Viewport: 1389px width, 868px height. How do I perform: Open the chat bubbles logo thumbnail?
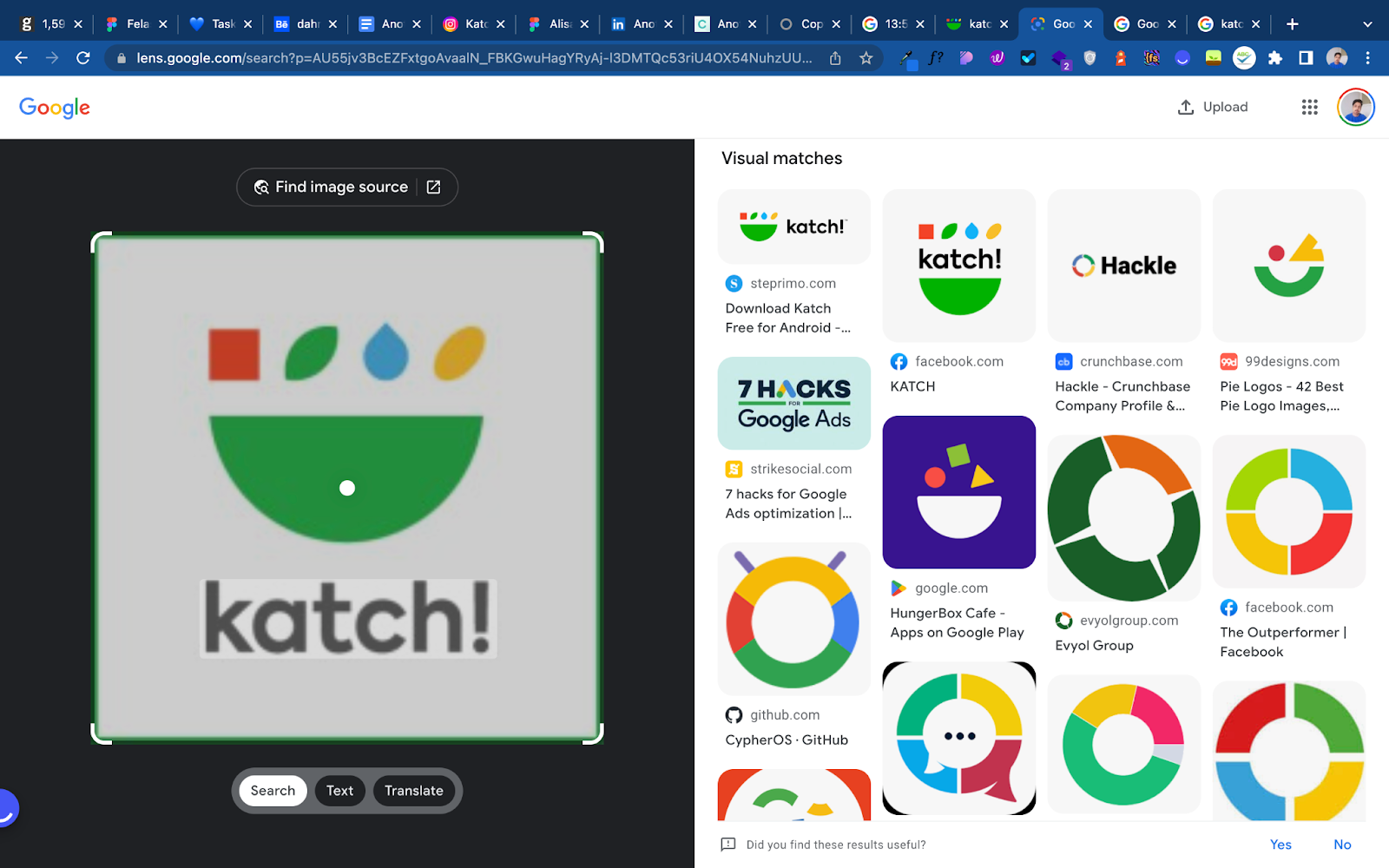(959, 739)
